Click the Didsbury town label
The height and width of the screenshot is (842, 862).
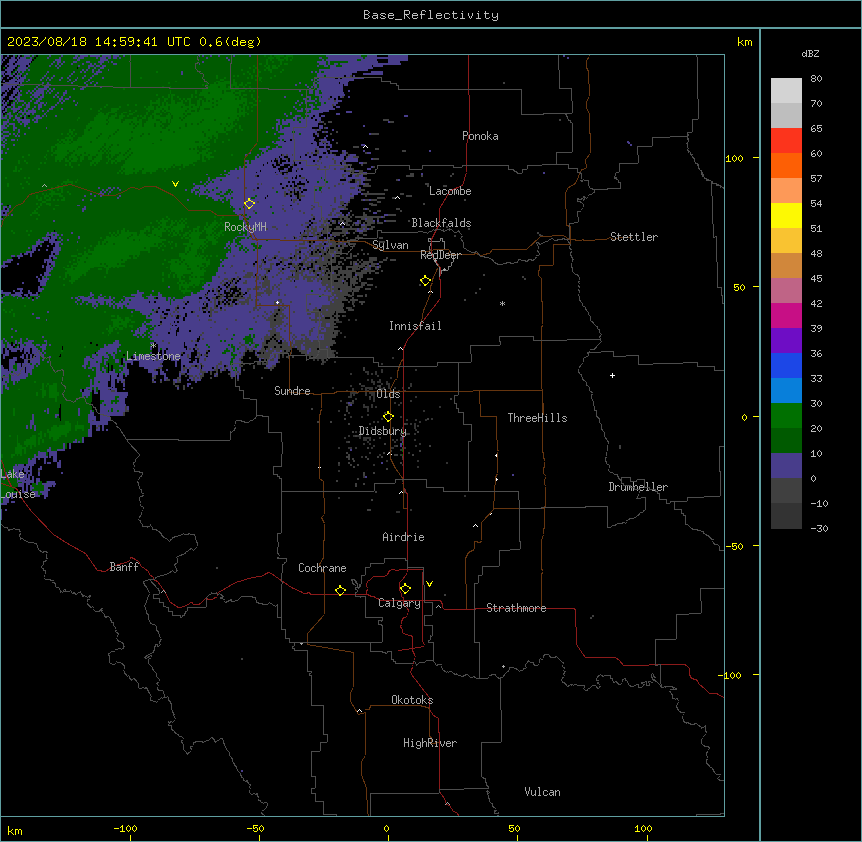tap(383, 431)
